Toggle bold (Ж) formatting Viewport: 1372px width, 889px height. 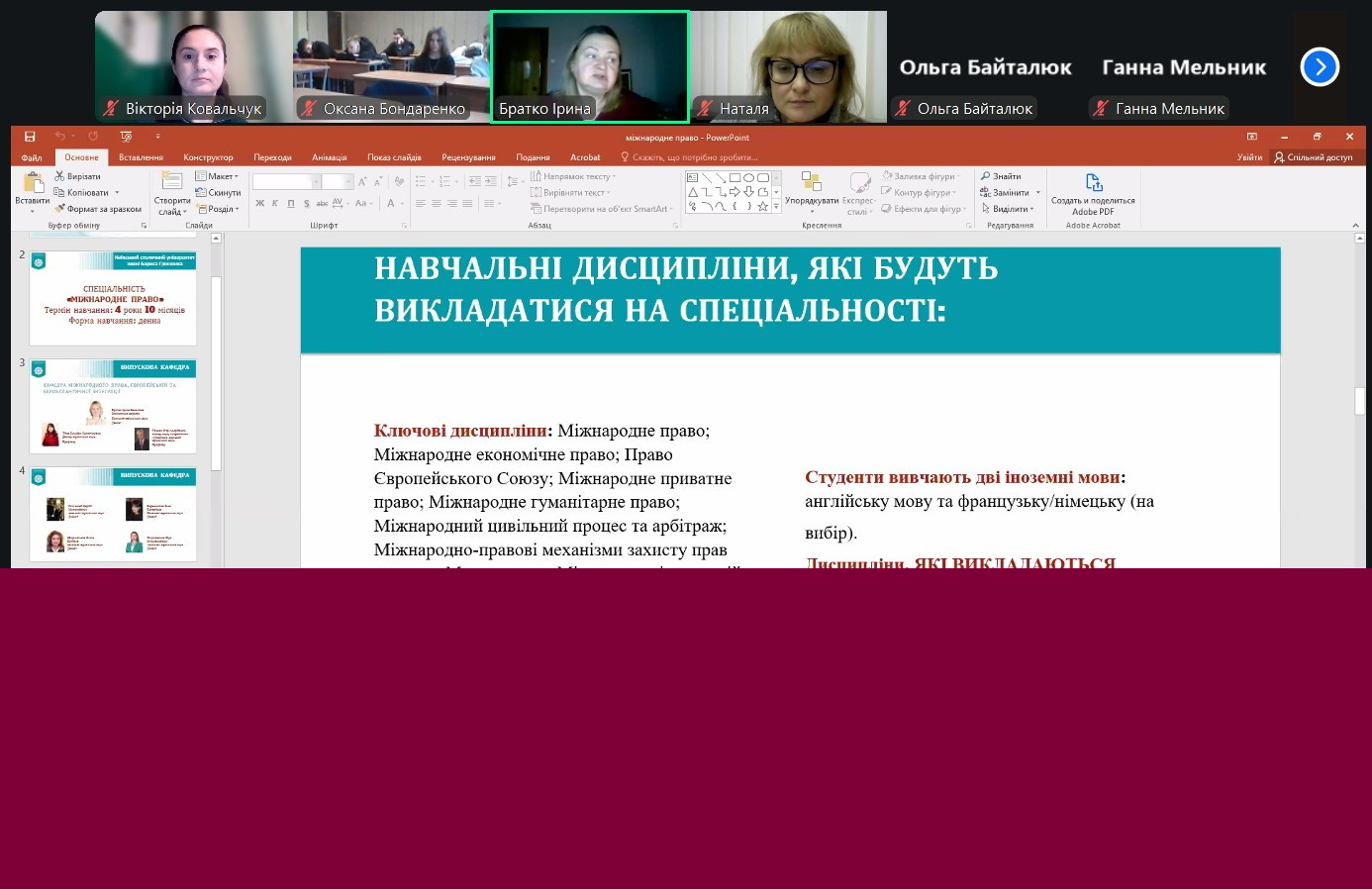coord(259,202)
